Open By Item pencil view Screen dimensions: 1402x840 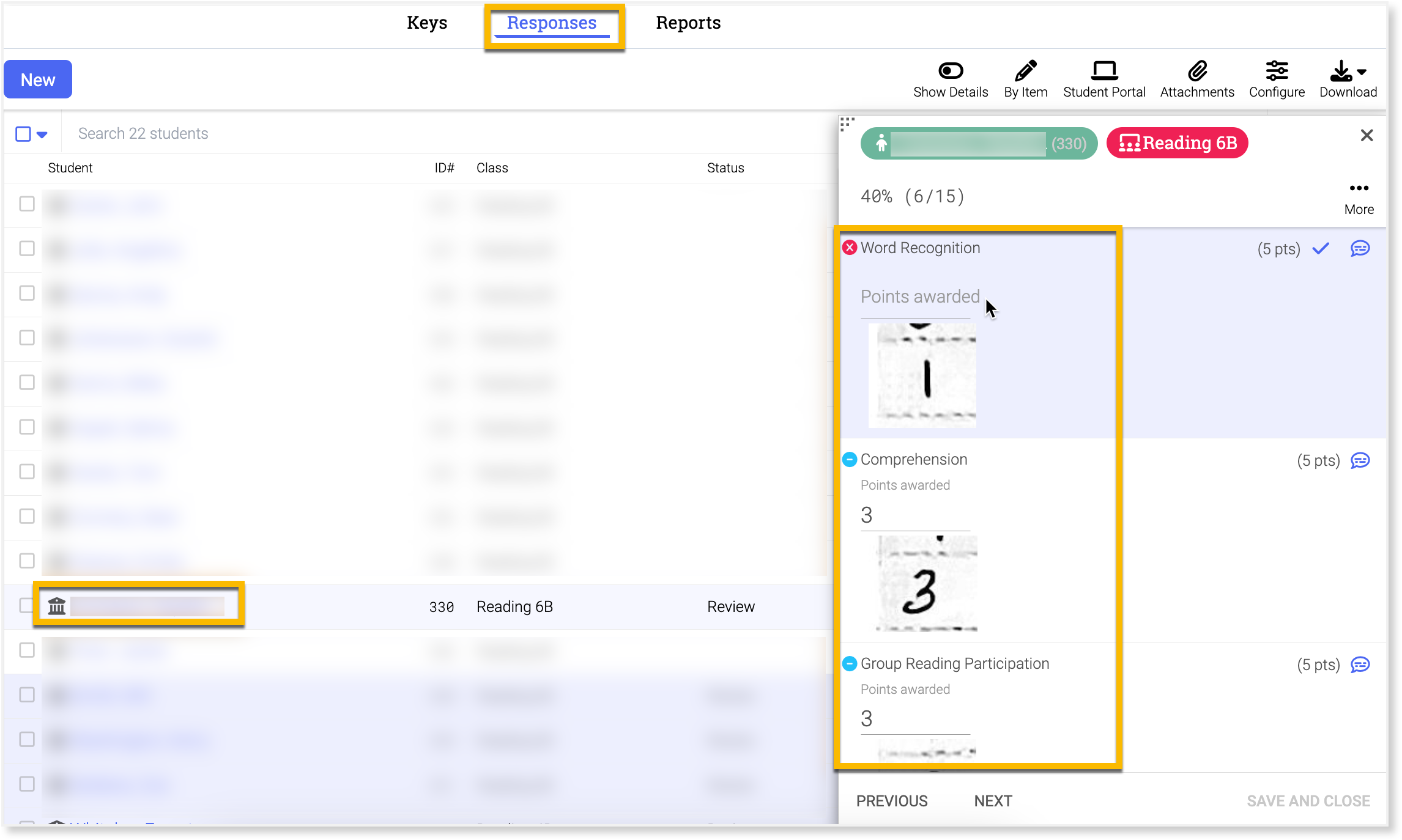(1025, 72)
